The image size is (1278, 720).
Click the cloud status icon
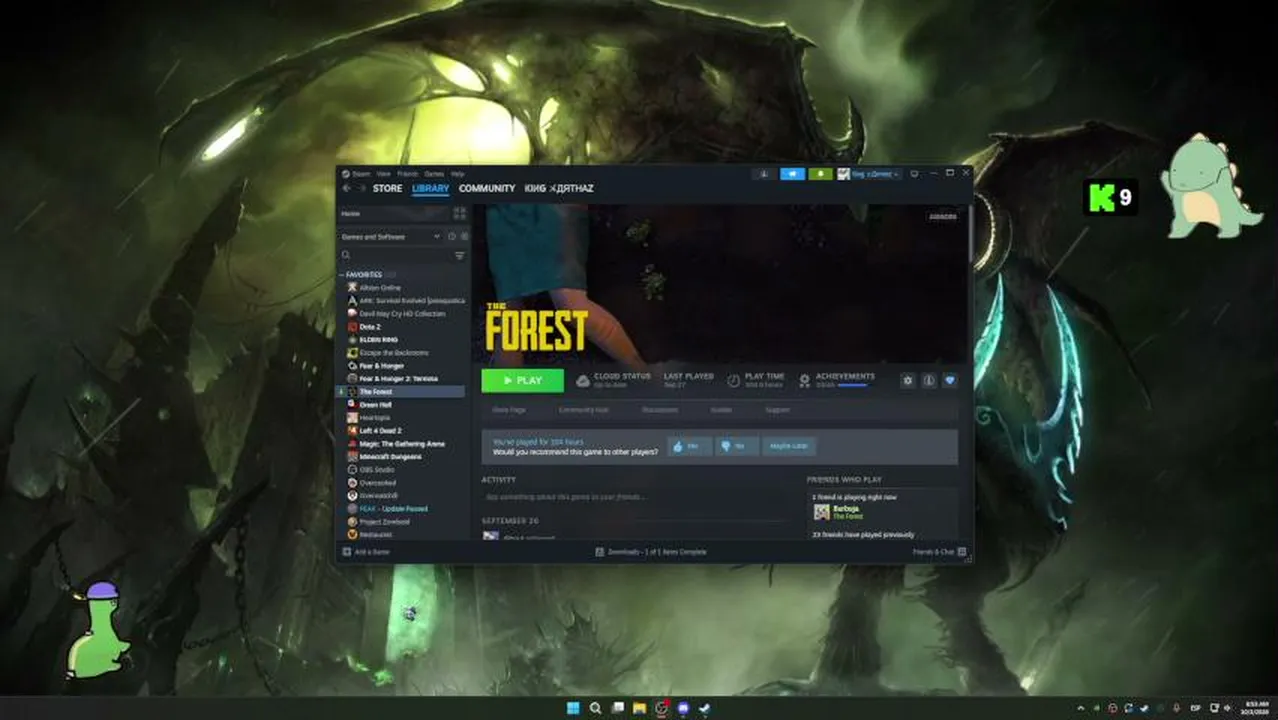coord(583,381)
